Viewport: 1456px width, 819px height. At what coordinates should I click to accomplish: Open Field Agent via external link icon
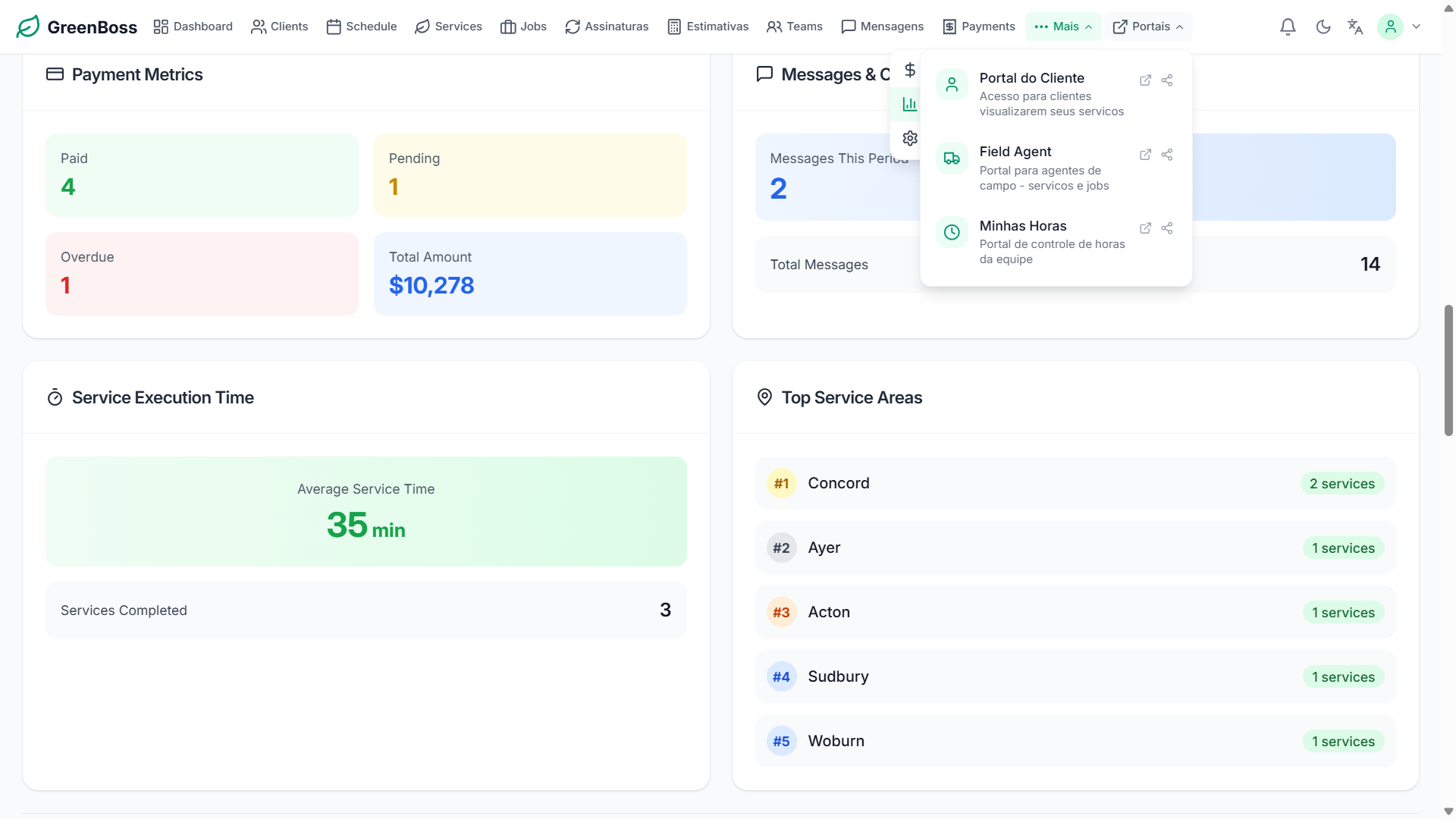coord(1145,154)
